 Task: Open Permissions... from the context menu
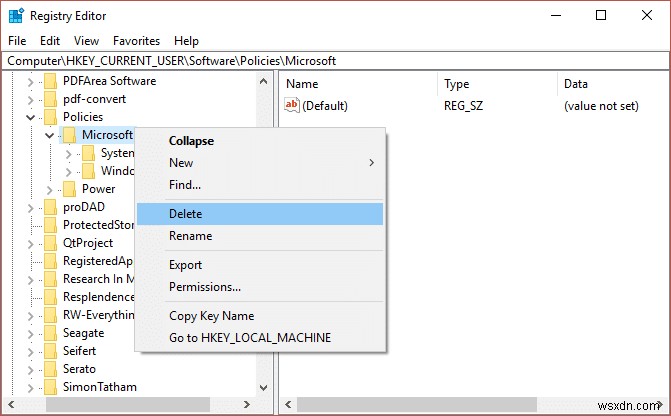(260, 287)
